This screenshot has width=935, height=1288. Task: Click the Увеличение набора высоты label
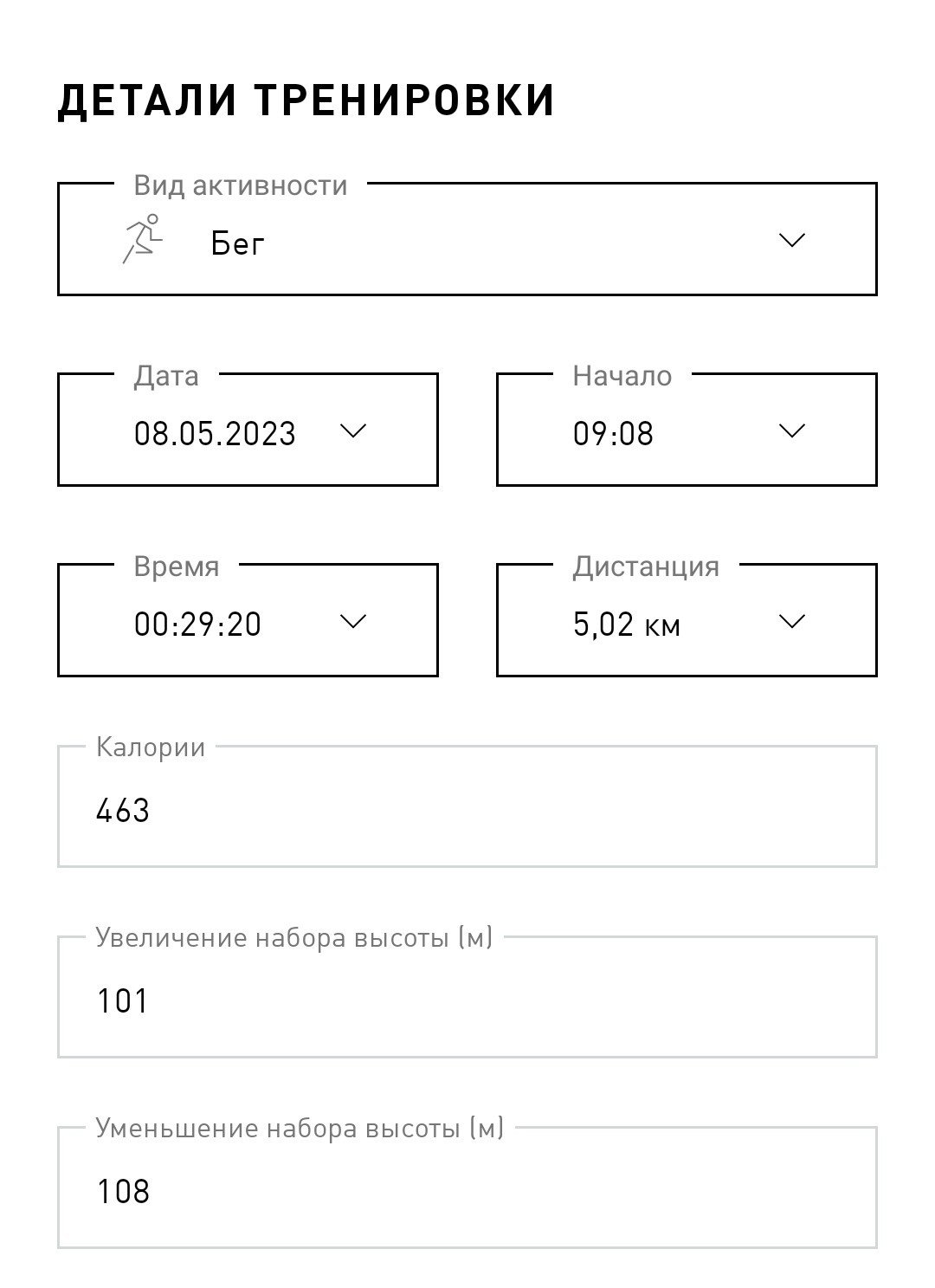coord(294,938)
